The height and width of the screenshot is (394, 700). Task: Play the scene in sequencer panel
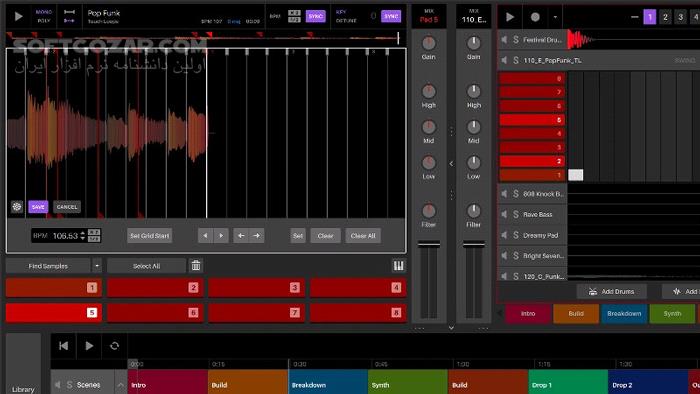[509, 17]
